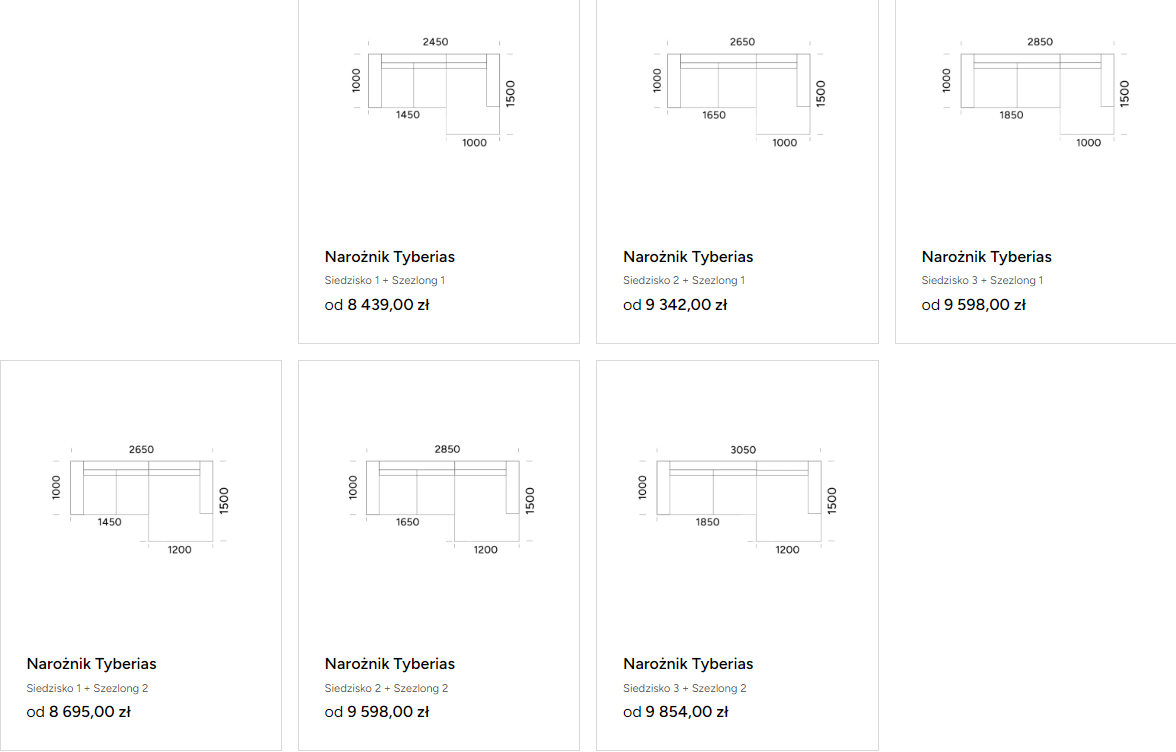Image resolution: width=1176 pixels, height=752 pixels.
Task: Open Narożnik Tyberias title priced 8 439,00 zł
Action: [x=389, y=257]
